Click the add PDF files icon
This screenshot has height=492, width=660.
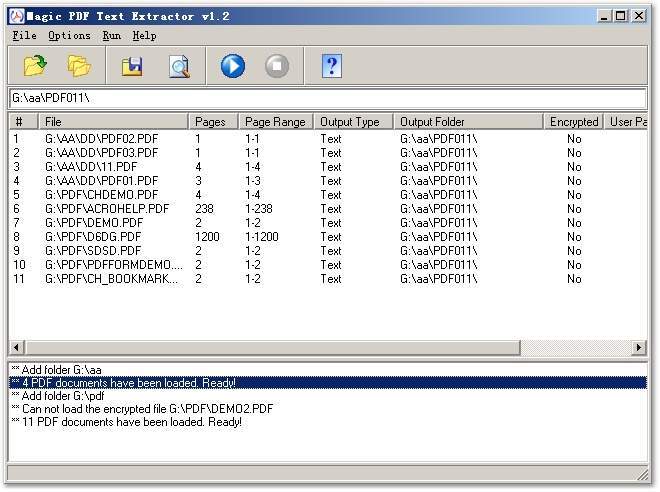click(x=35, y=66)
